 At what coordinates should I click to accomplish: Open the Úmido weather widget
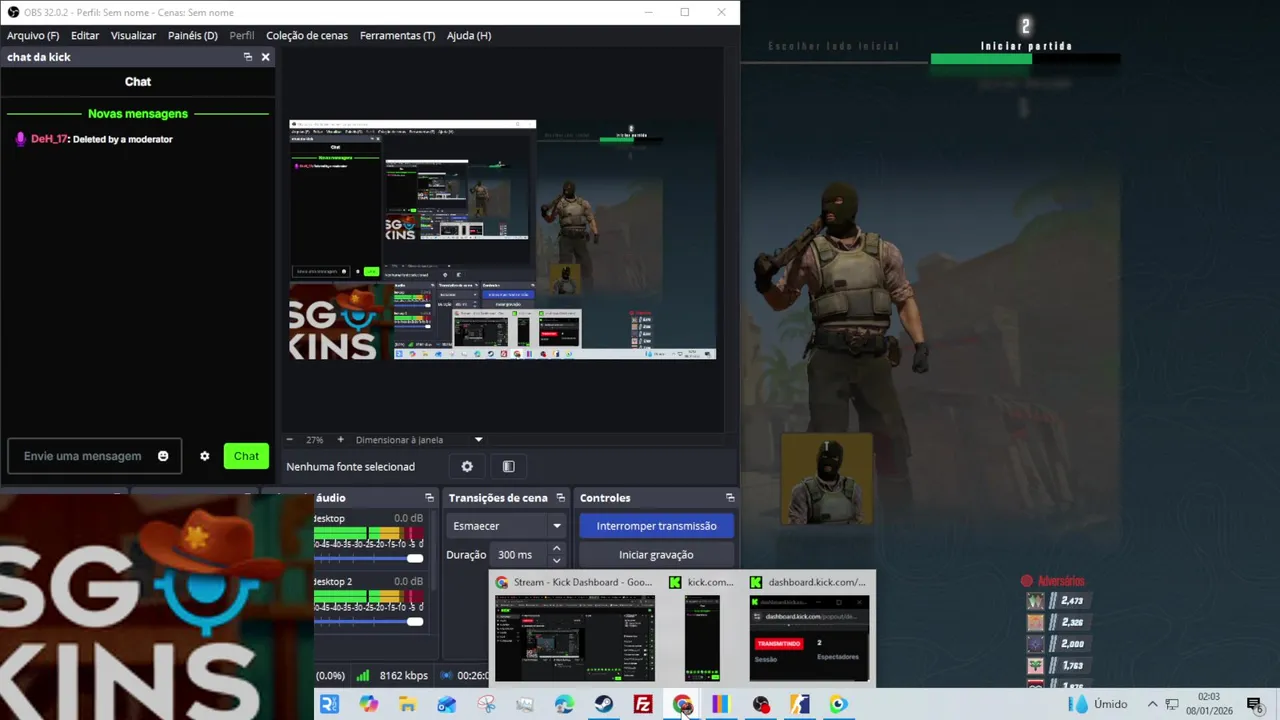pos(1098,704)
